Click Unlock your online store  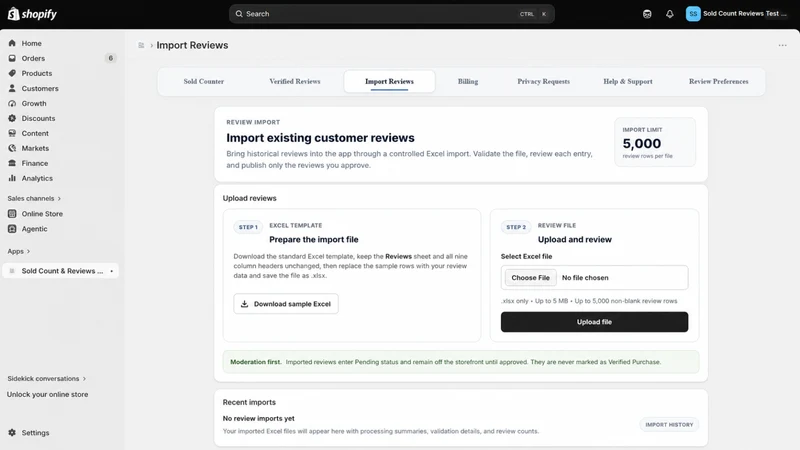click(47, 394)
